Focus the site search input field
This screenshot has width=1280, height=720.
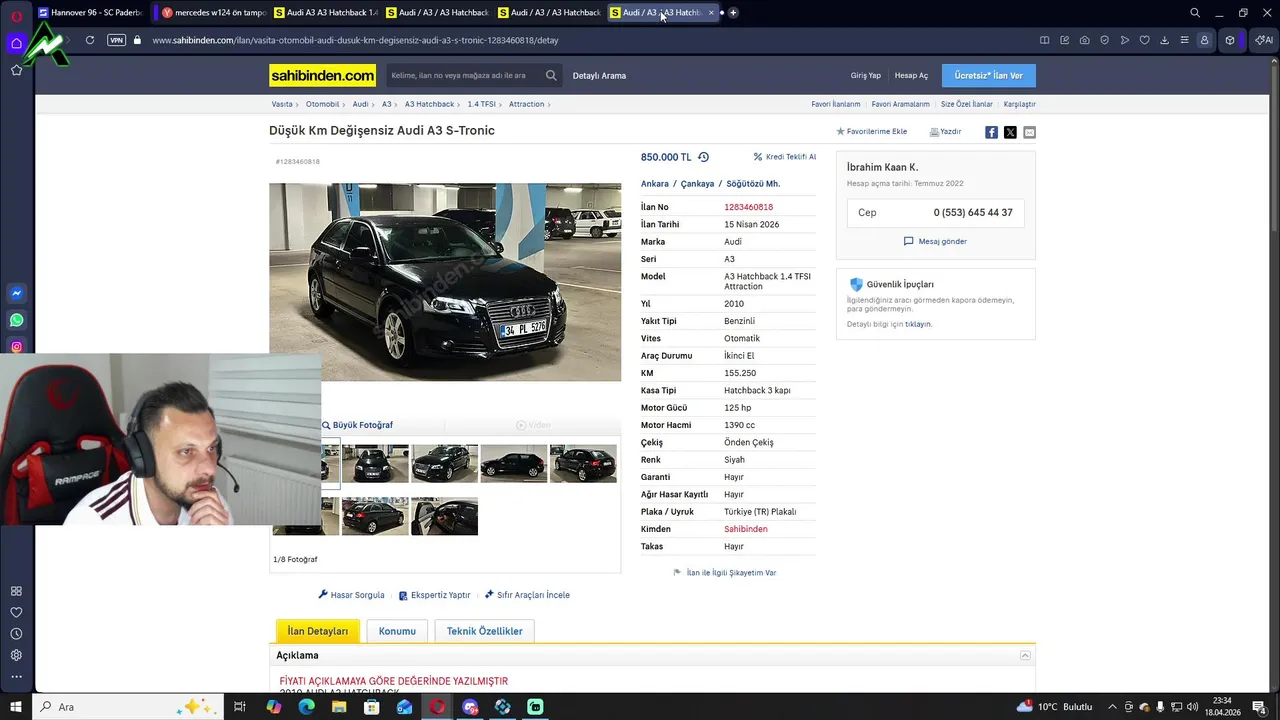(465, 76)
